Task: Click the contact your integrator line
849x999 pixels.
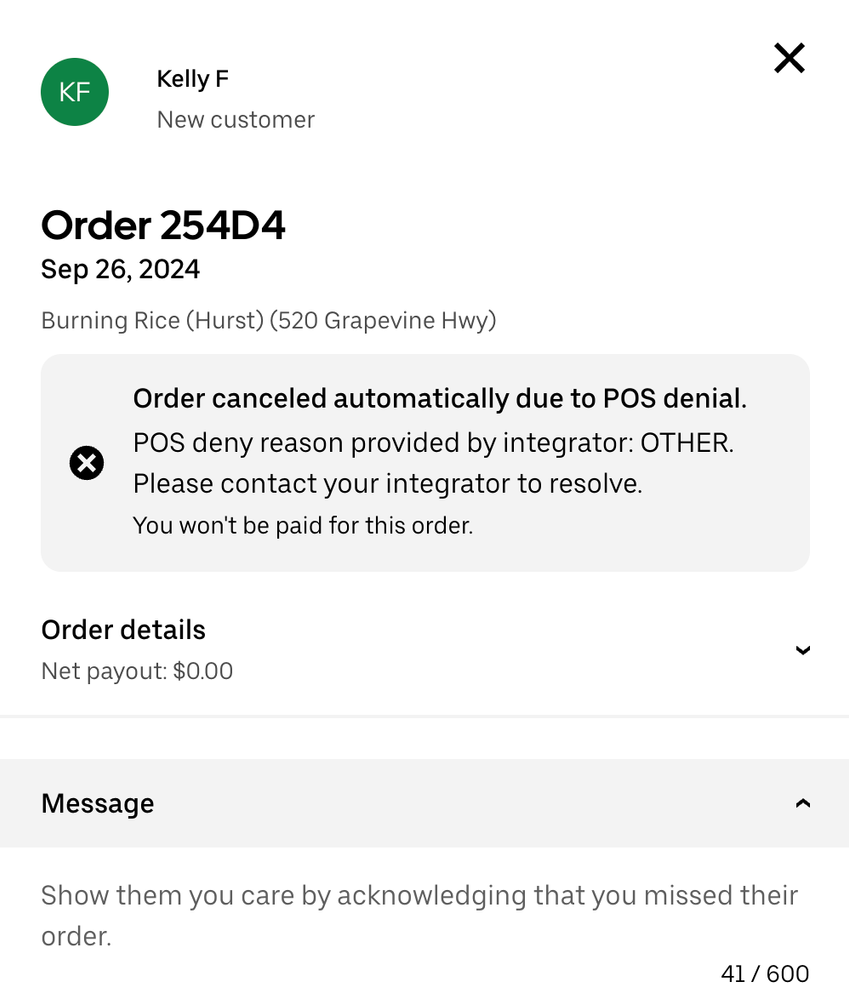Action: tap(387, 484)
